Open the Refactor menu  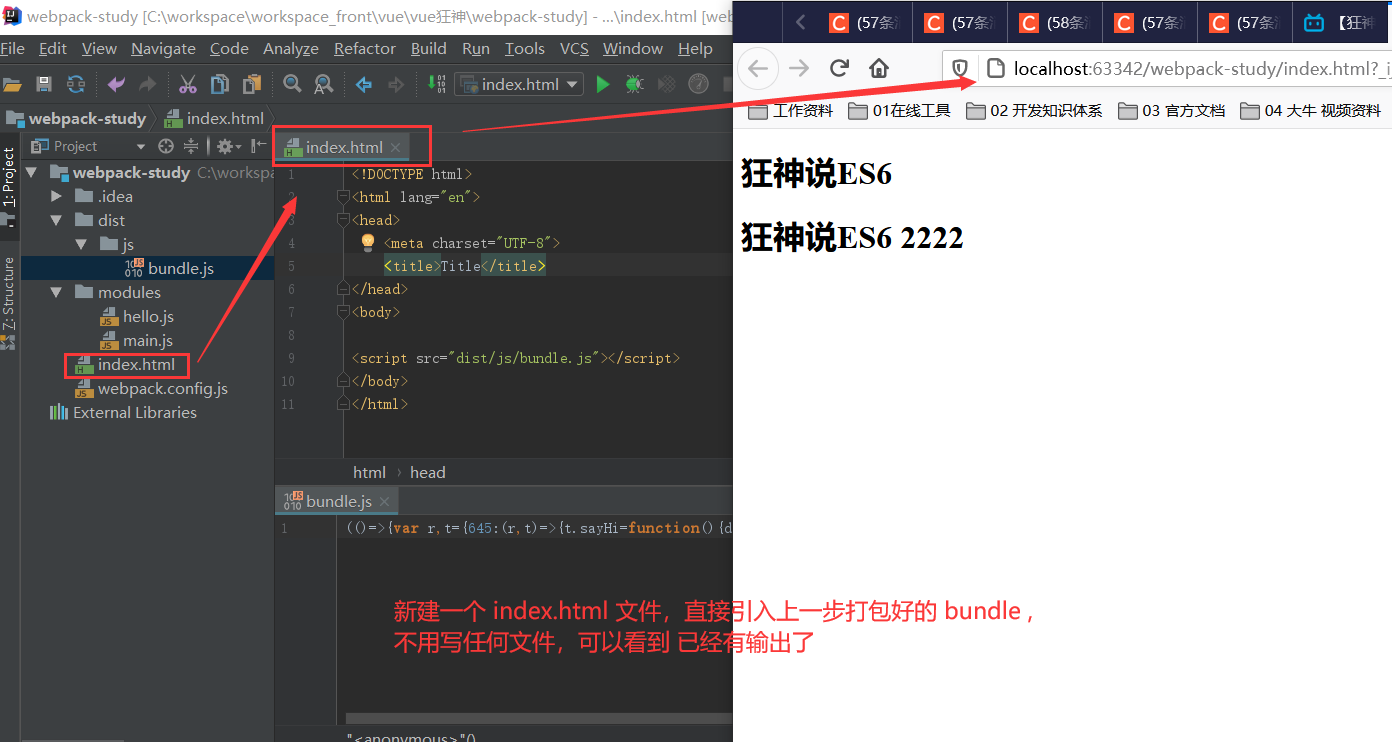(x=365, y=48)
